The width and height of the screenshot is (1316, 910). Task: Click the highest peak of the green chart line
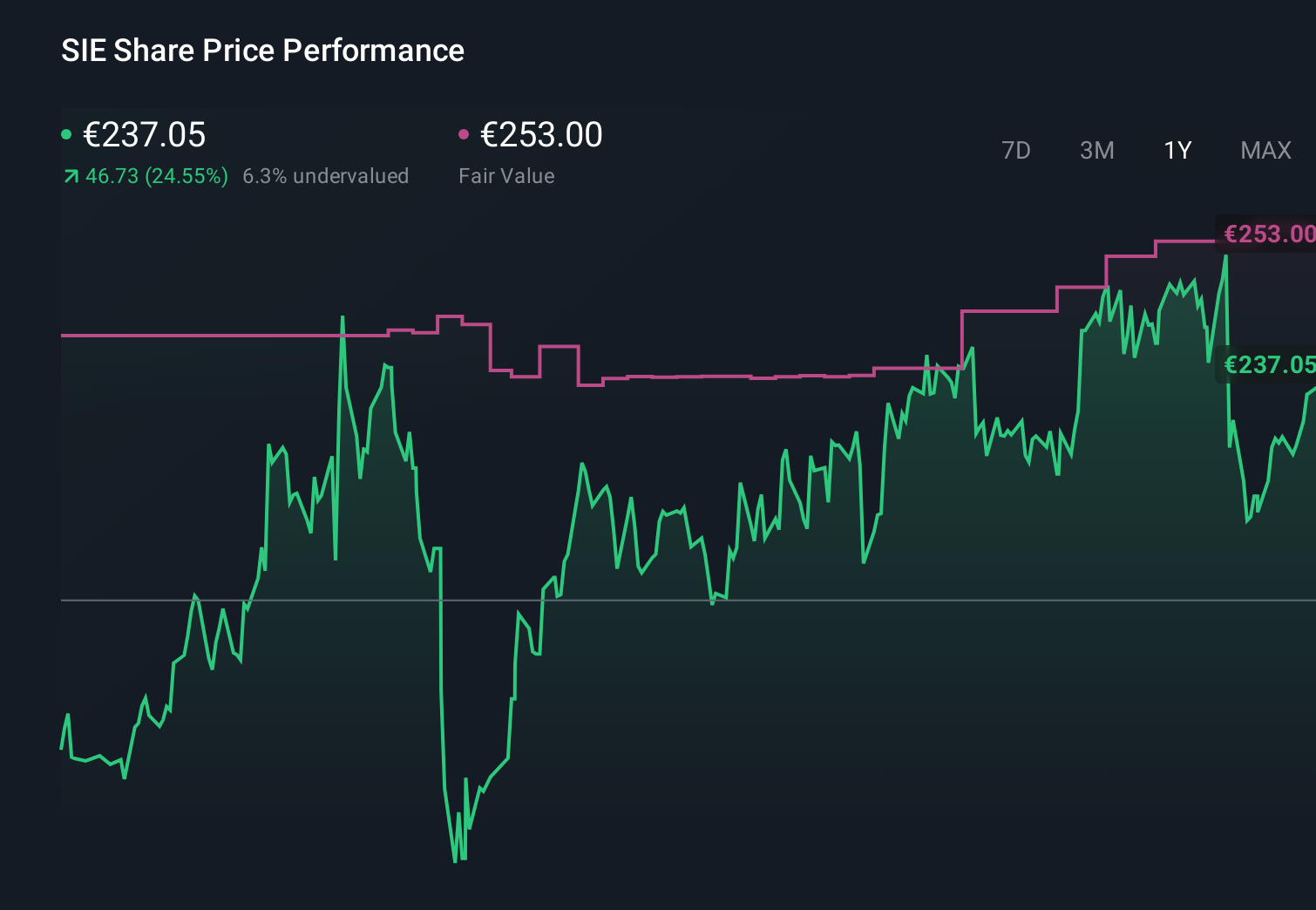coord(1227,255)
